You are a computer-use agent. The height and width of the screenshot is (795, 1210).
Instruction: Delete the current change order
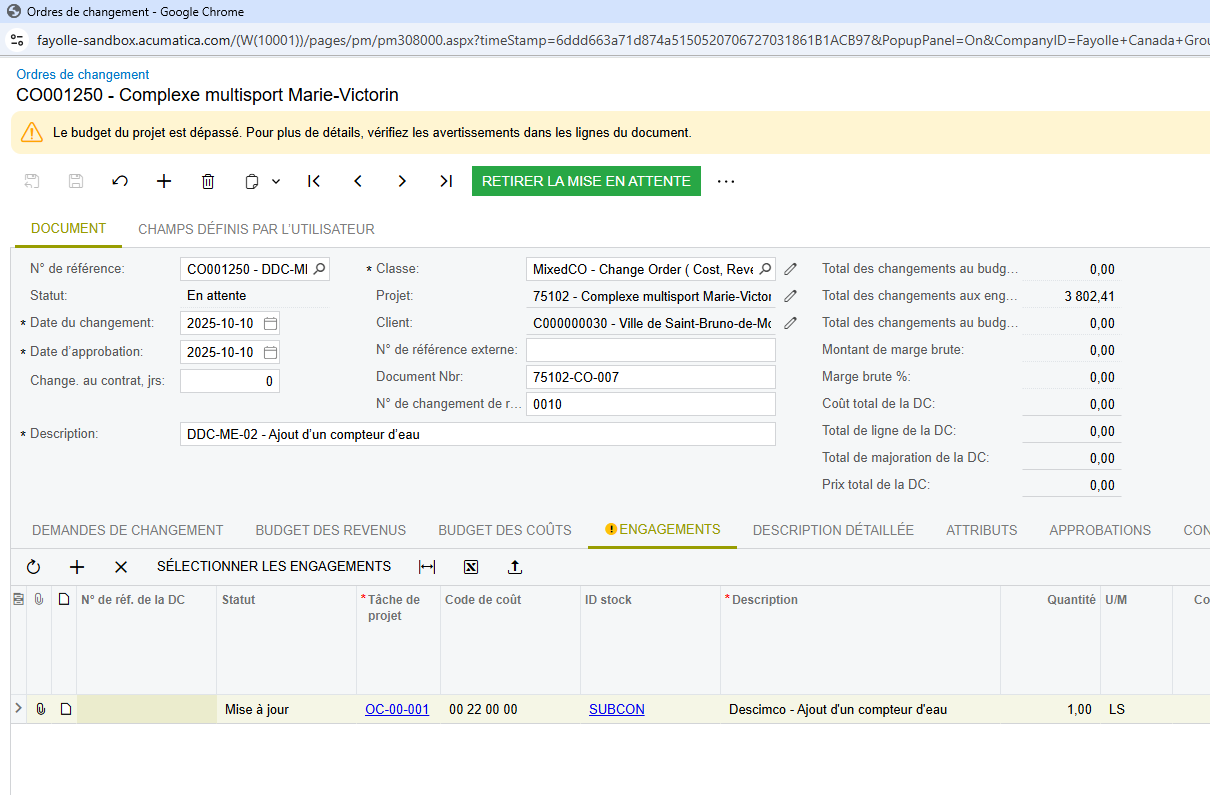[208, 181]
